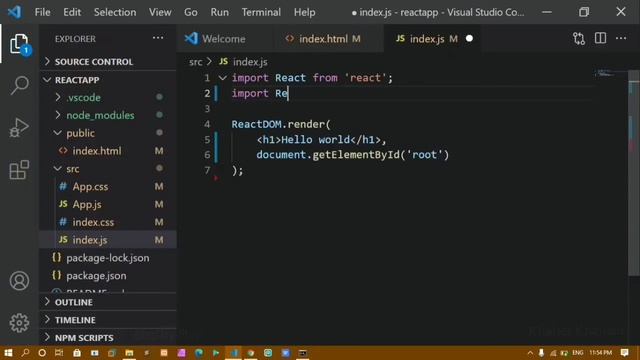Expand the node_modules folder
Screen dimensions: 640x360
(x=108, y=115)
